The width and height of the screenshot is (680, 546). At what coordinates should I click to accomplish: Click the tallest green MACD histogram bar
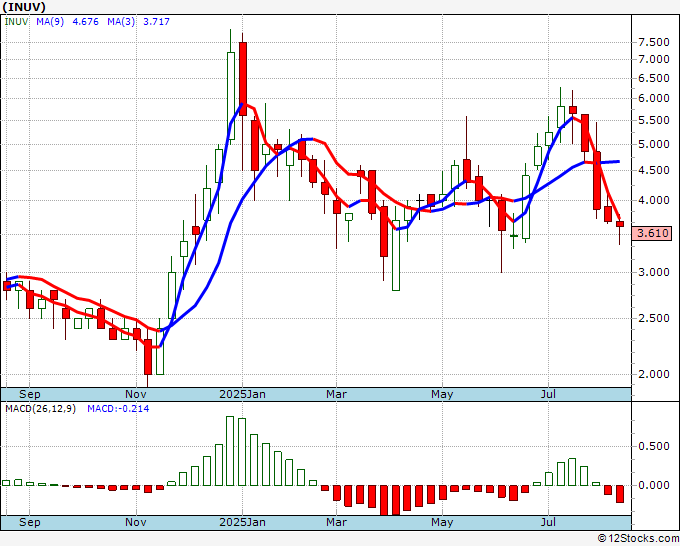coord(231,451)
